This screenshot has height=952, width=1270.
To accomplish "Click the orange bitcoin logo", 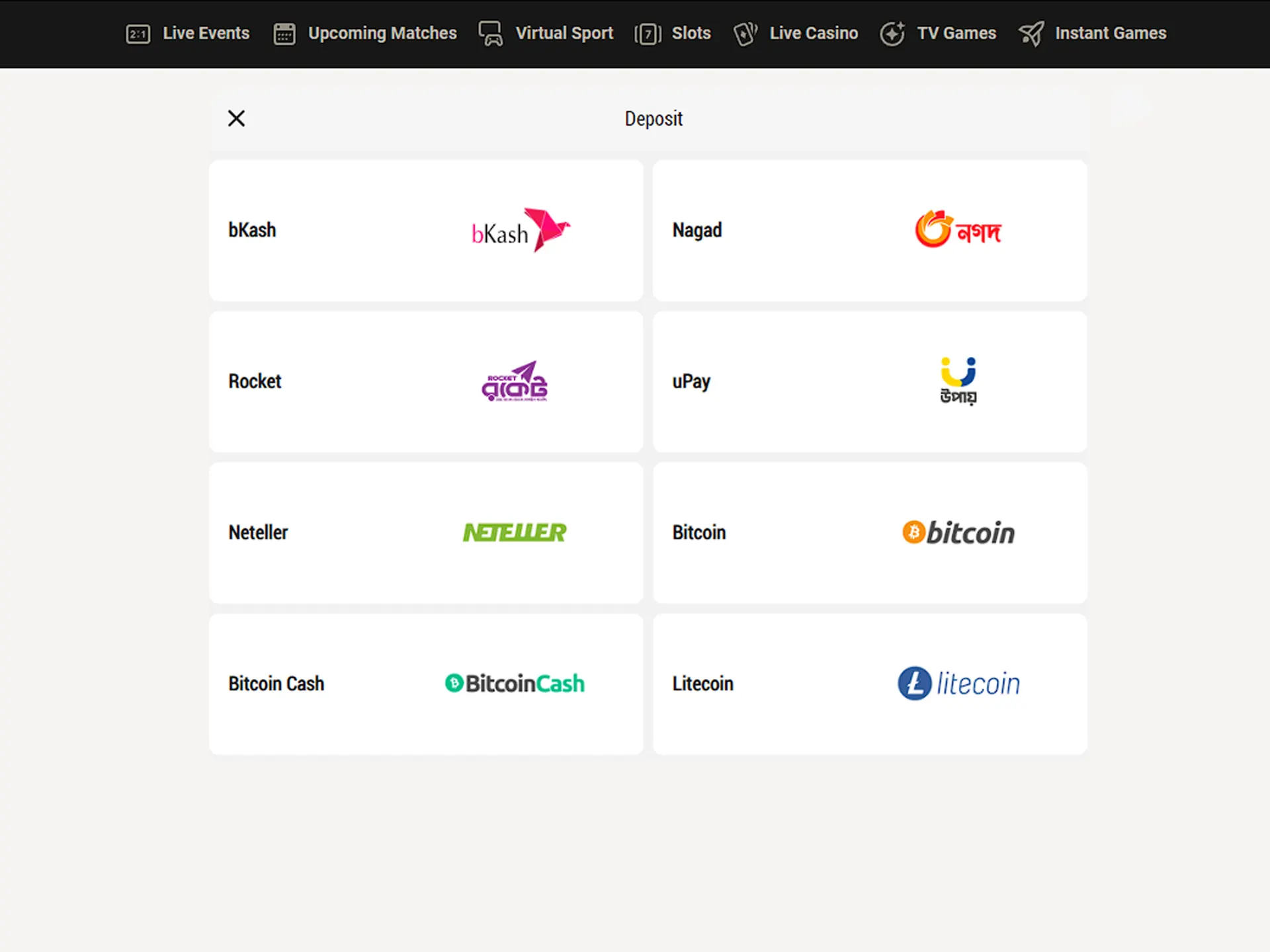I will (958, 532).
